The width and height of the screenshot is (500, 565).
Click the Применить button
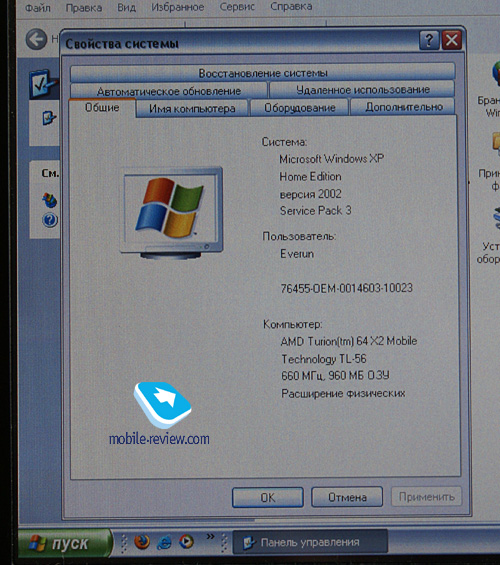tap(427, 497)
